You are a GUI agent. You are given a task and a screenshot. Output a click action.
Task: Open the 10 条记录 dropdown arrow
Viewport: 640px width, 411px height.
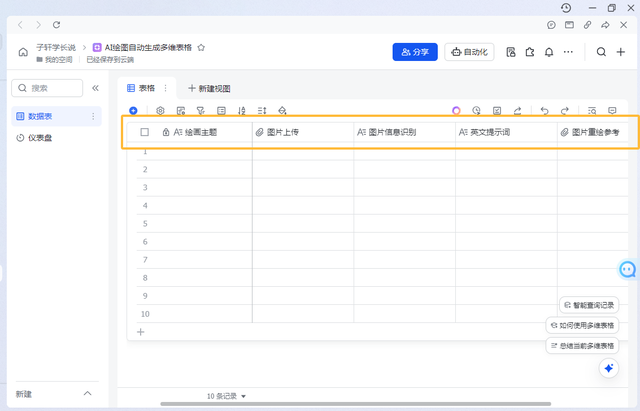(244, 396)
